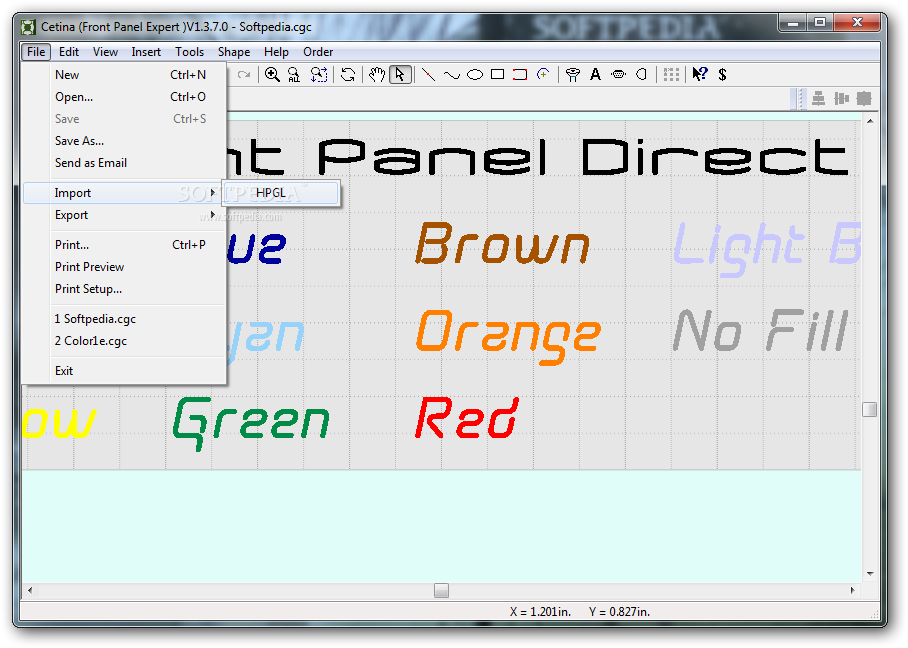Click the Red text object on canvas
This screenshot has width=908, height=648.
tap(467, 418)
